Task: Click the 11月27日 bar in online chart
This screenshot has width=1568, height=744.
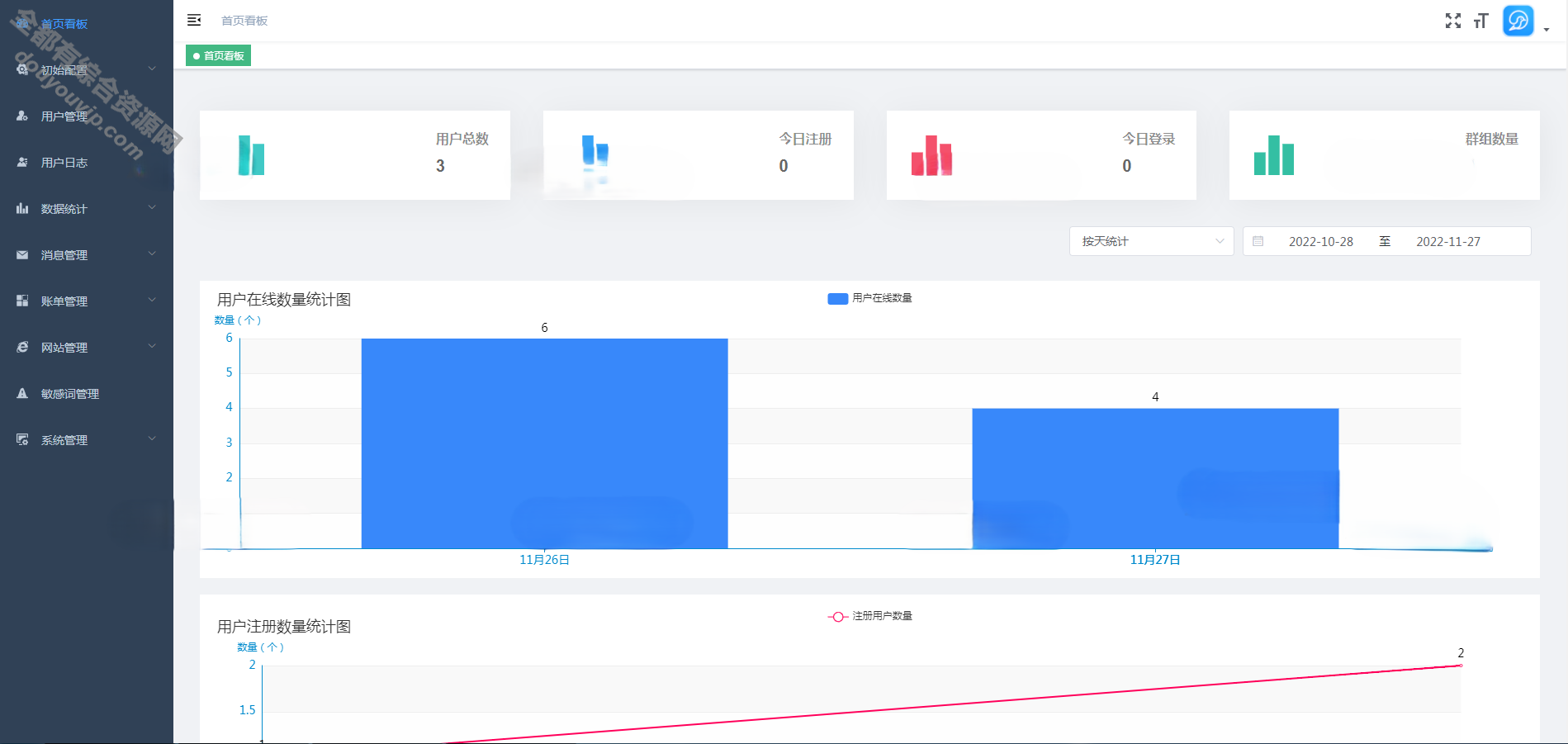Action: pos(1155,478)
